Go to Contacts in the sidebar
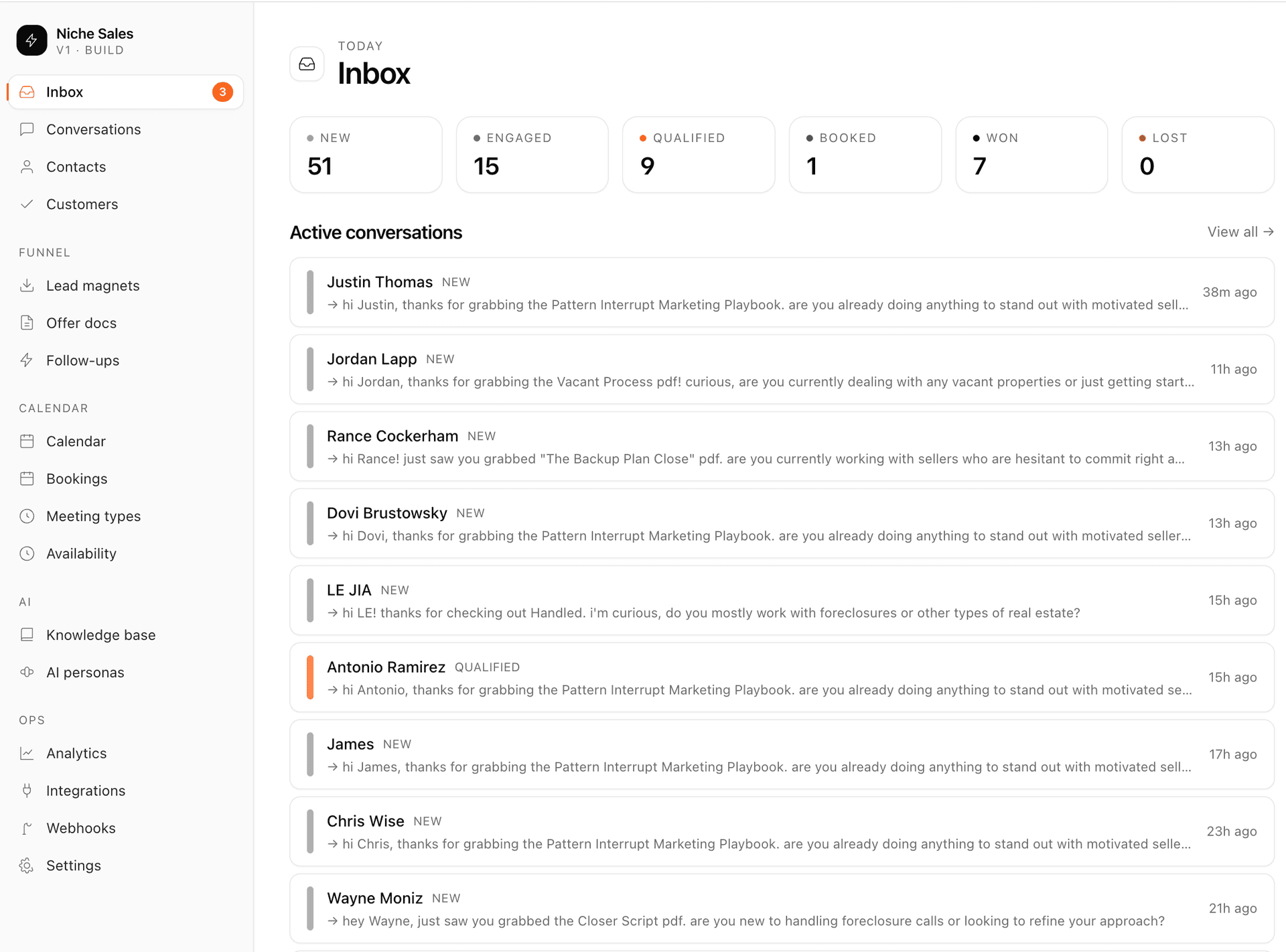The height and width of the screenshot is (952, 1286). pos(125,167)
